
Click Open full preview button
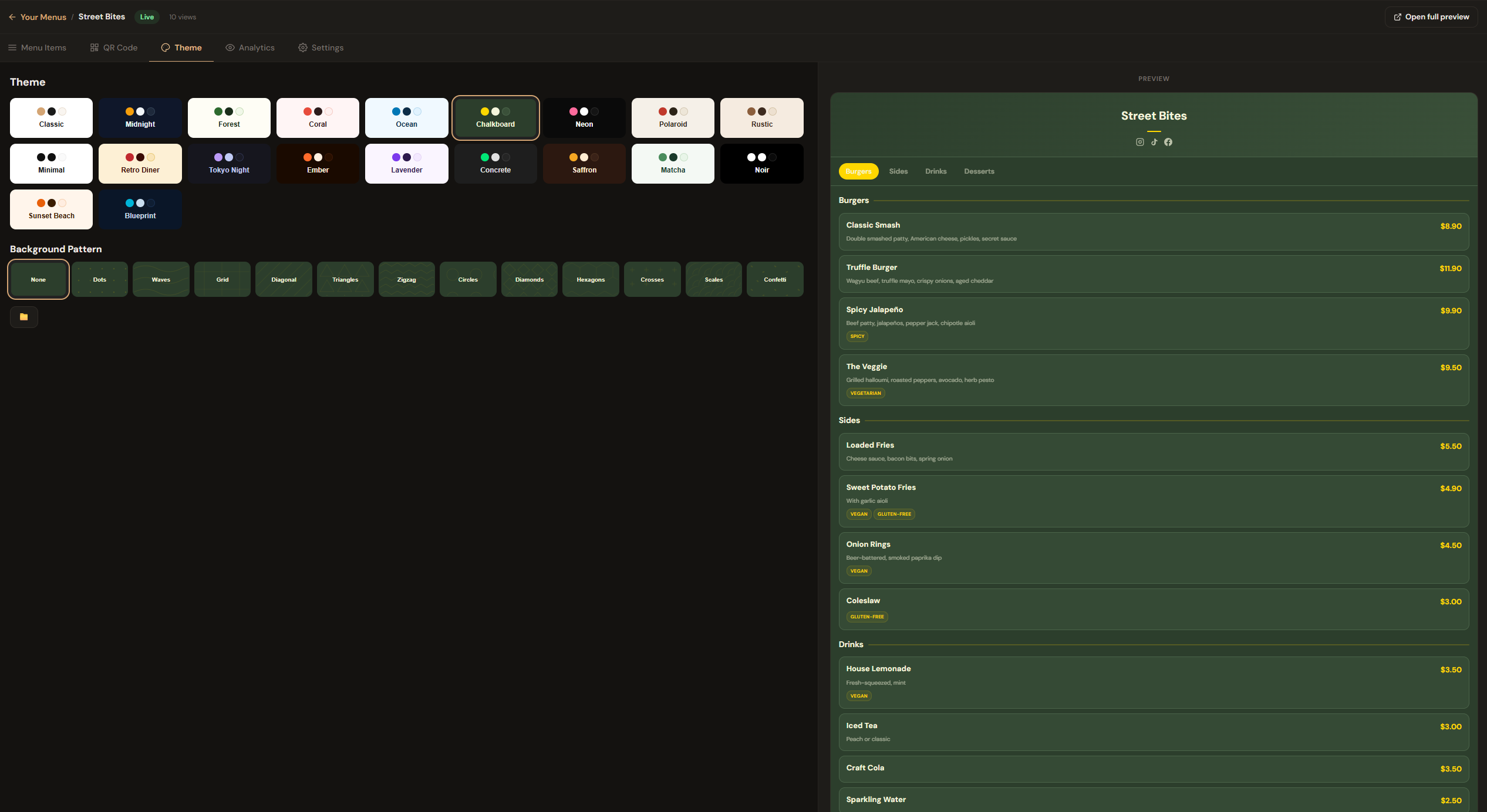coord(1431,17)
